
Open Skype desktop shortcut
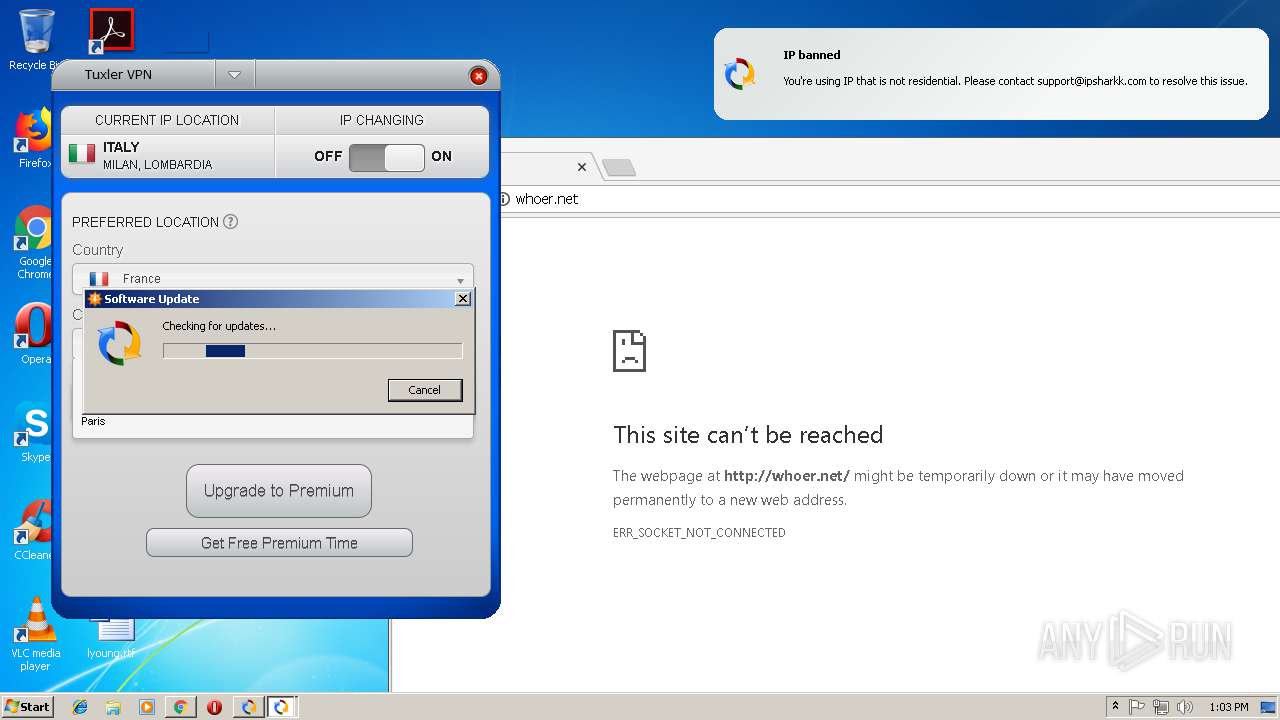coord(35,432)
